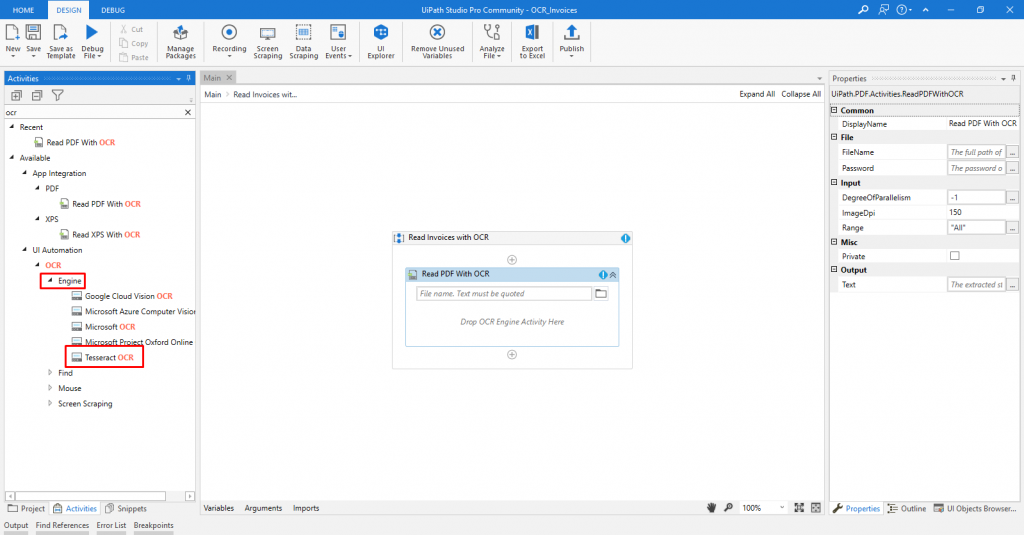Collapse the Recent tree node

tap(12, 127)
